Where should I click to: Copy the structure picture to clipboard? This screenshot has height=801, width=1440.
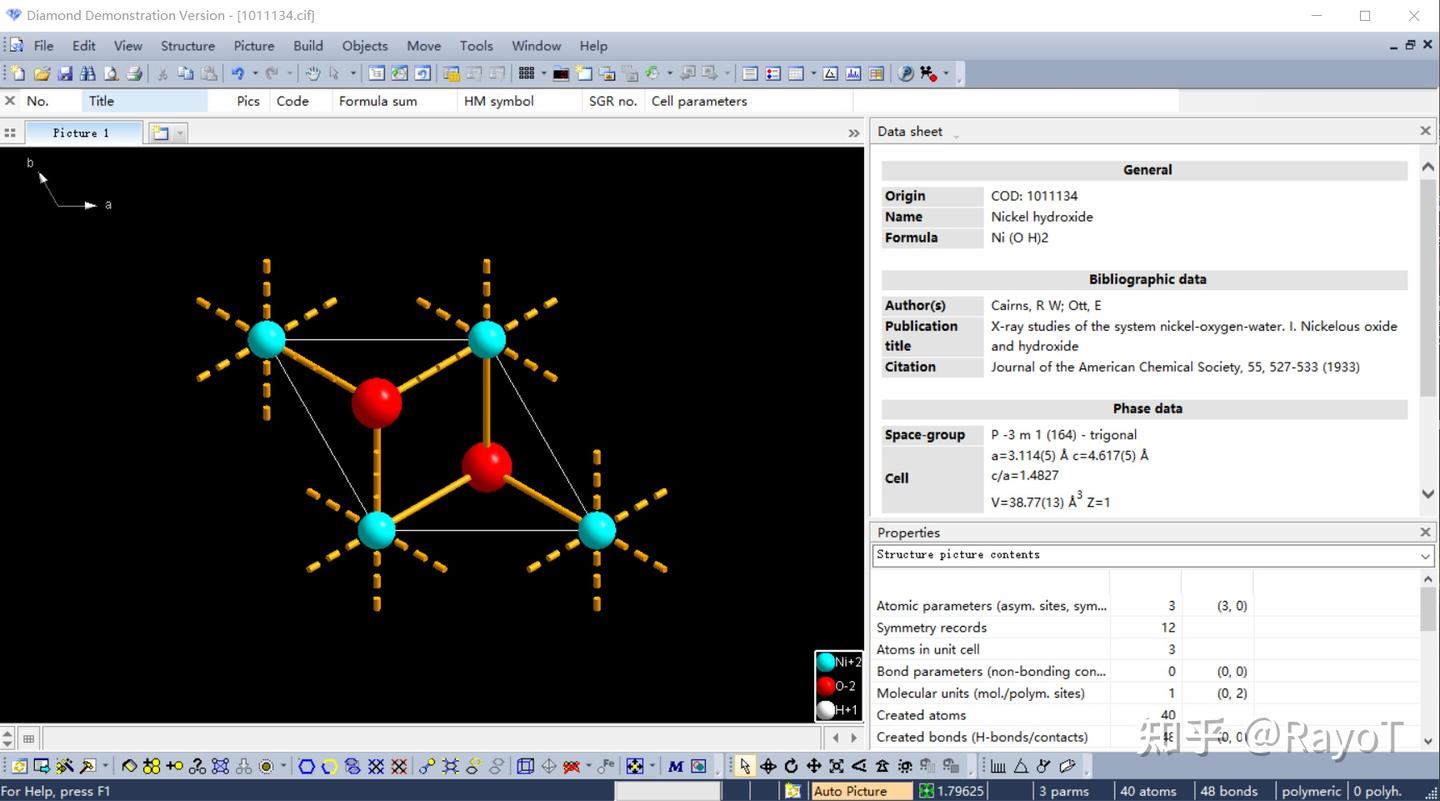tap(187, 73)
